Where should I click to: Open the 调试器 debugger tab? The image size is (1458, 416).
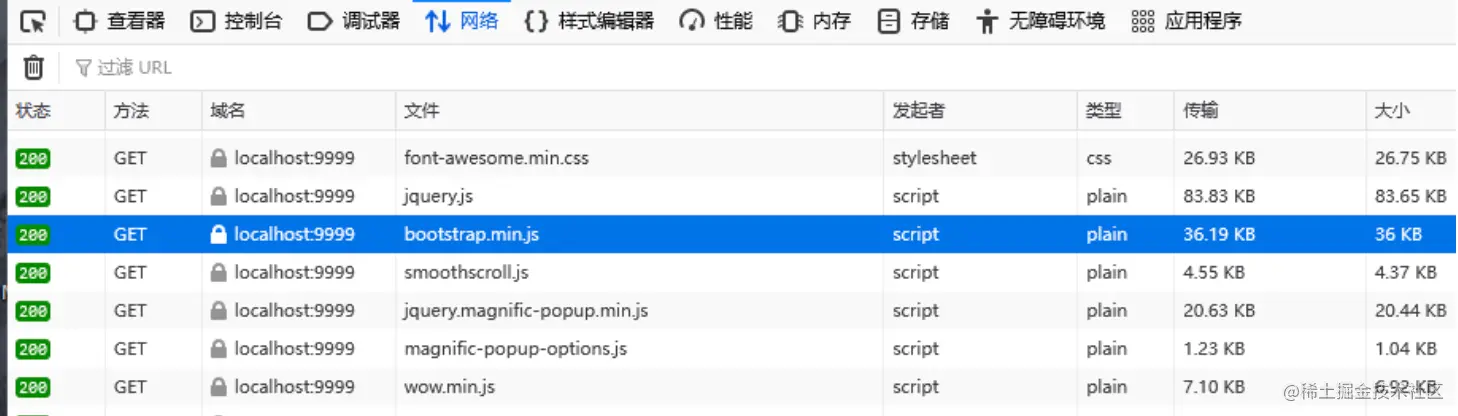click(x=354, y=21)
